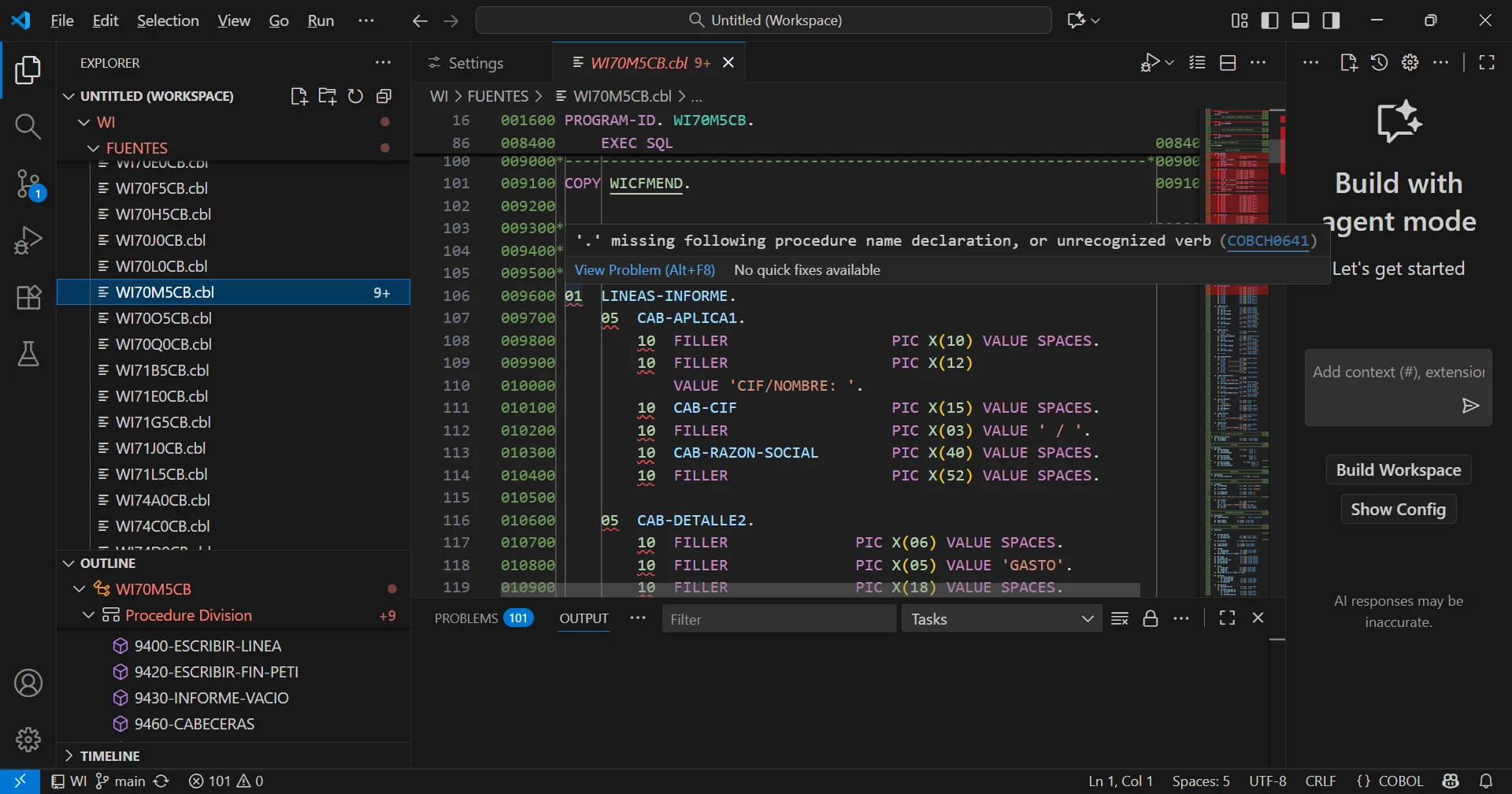Click New File icon in Explorer
Screen dimensions: 1512x794
[298, 96]
